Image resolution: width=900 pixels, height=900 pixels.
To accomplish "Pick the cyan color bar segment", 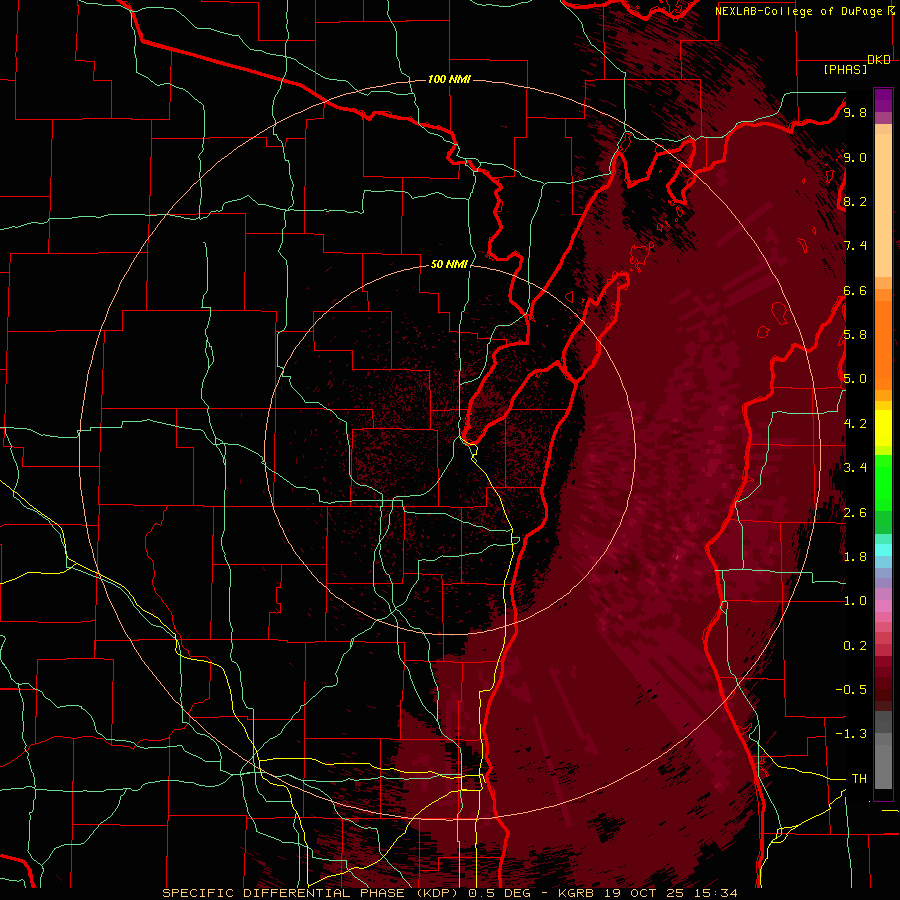I will click(883, 550).
